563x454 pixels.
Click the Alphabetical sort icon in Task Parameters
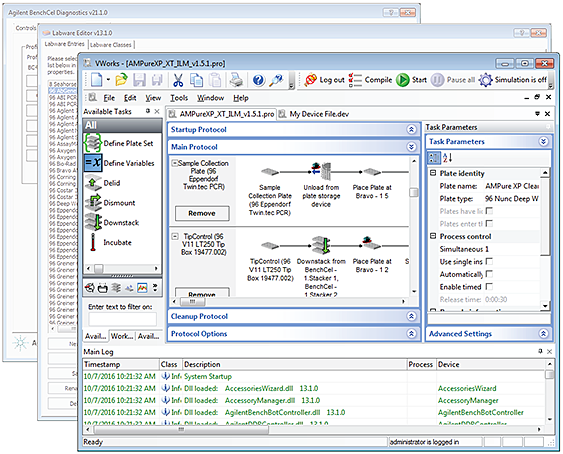point(447,157)
